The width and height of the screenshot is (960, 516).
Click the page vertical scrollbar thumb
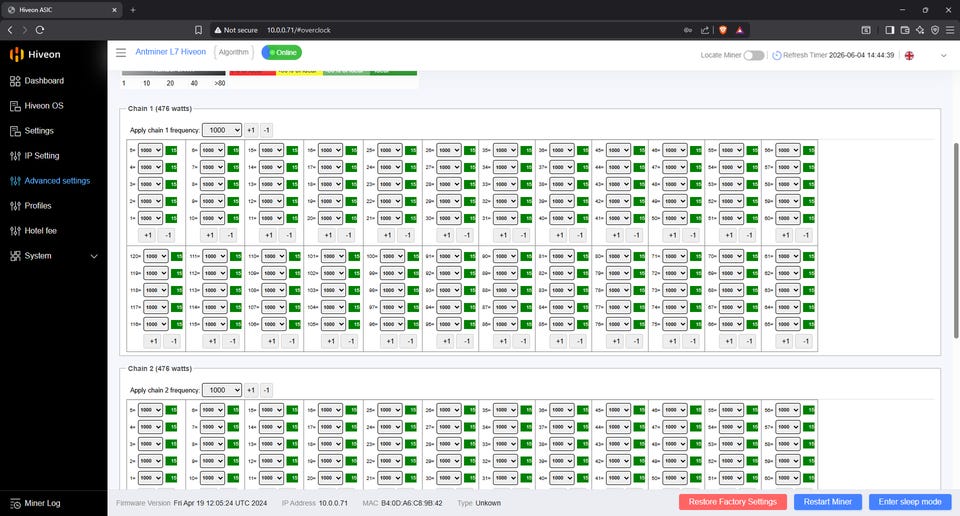coord(956,240)
